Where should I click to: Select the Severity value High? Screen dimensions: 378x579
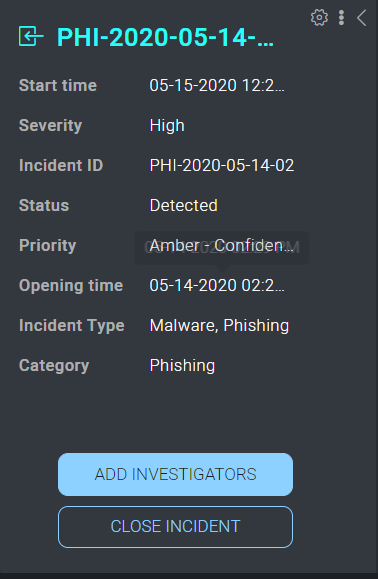(167, 126)
